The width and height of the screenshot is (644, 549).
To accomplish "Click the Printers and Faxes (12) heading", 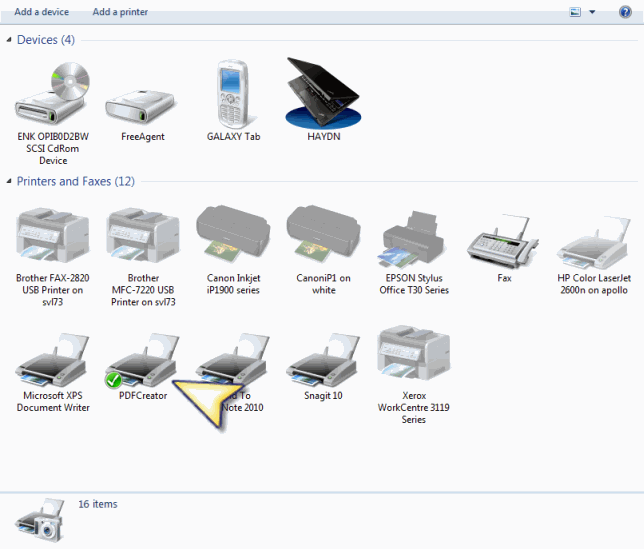I will (76, 181).
